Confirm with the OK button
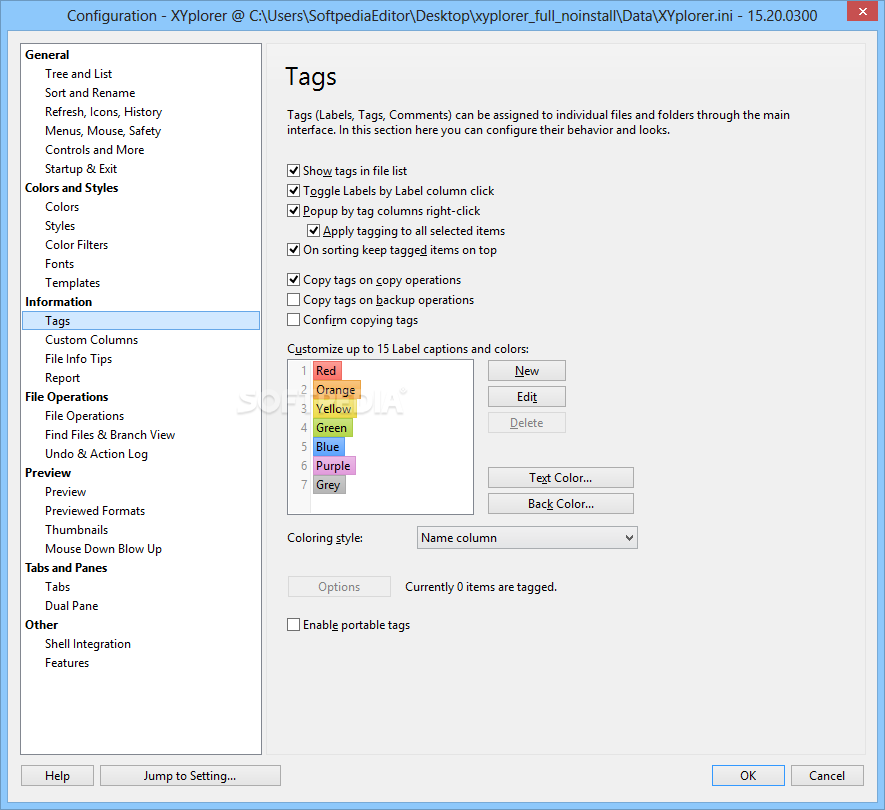 (748, 776)
